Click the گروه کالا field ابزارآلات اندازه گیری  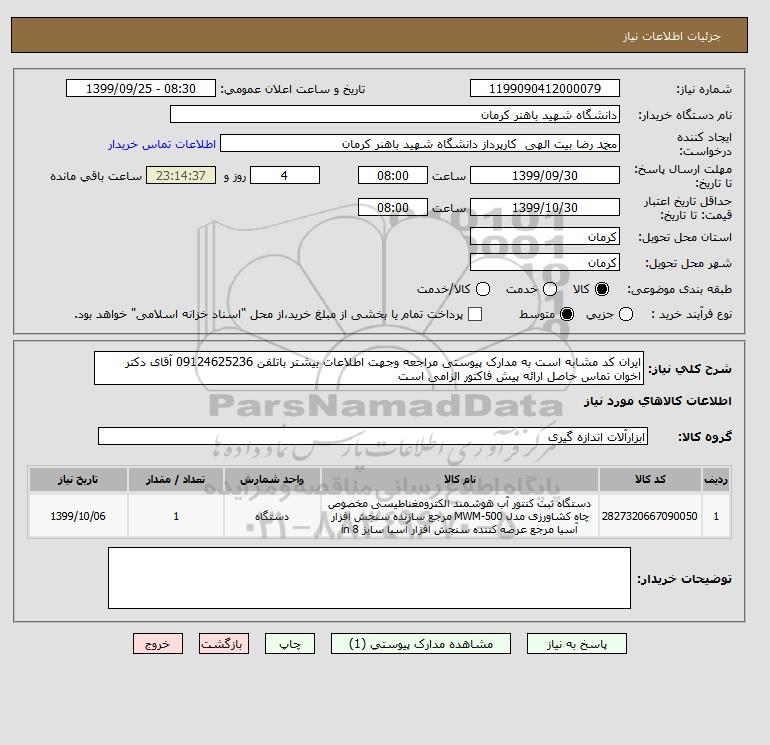pos(373,437)
